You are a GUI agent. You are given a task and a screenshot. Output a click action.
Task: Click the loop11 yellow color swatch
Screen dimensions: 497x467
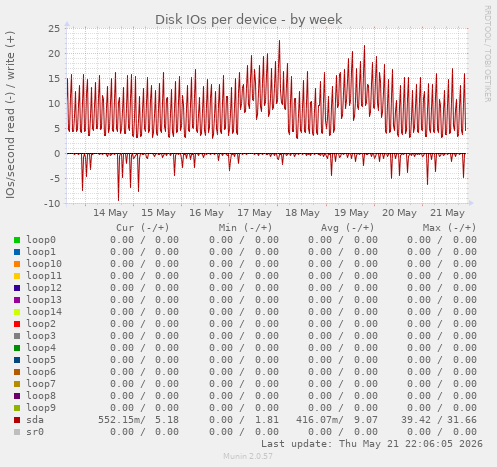tap(17, 276)
